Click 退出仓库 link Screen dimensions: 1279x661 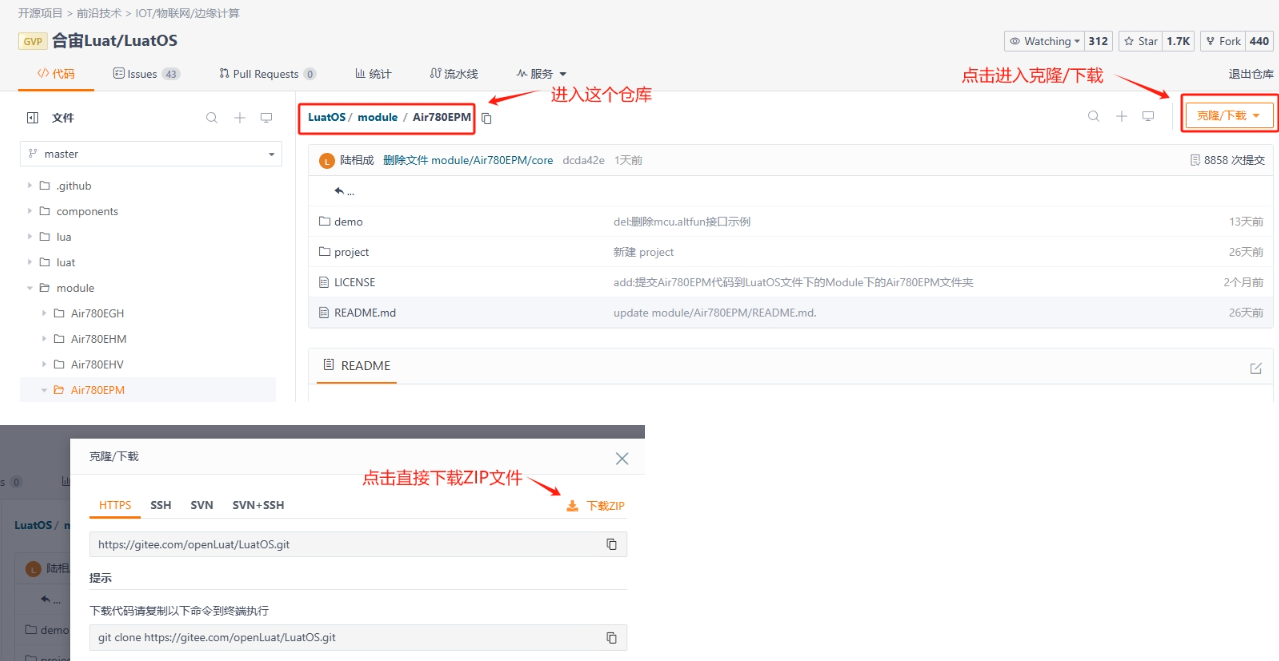click(1251, 74)
